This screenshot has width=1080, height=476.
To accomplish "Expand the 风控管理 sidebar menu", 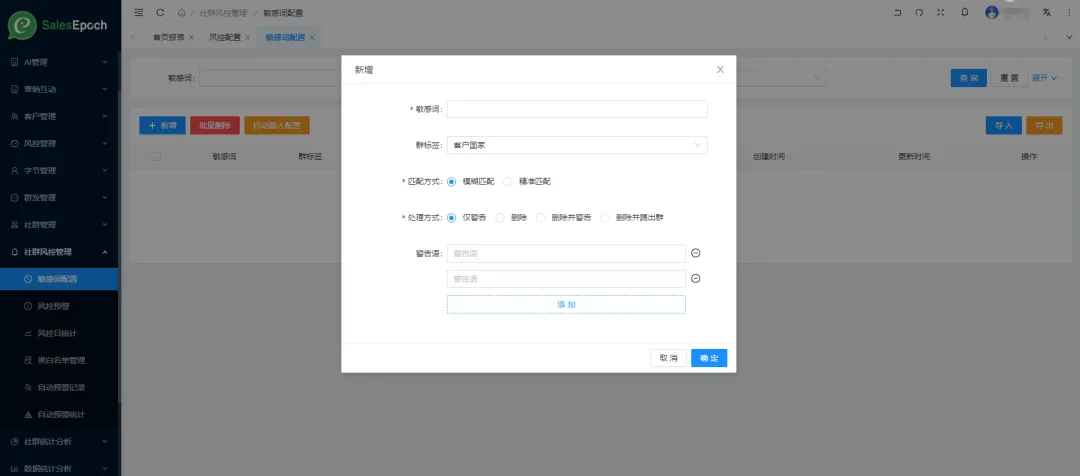I will point(59,143).
